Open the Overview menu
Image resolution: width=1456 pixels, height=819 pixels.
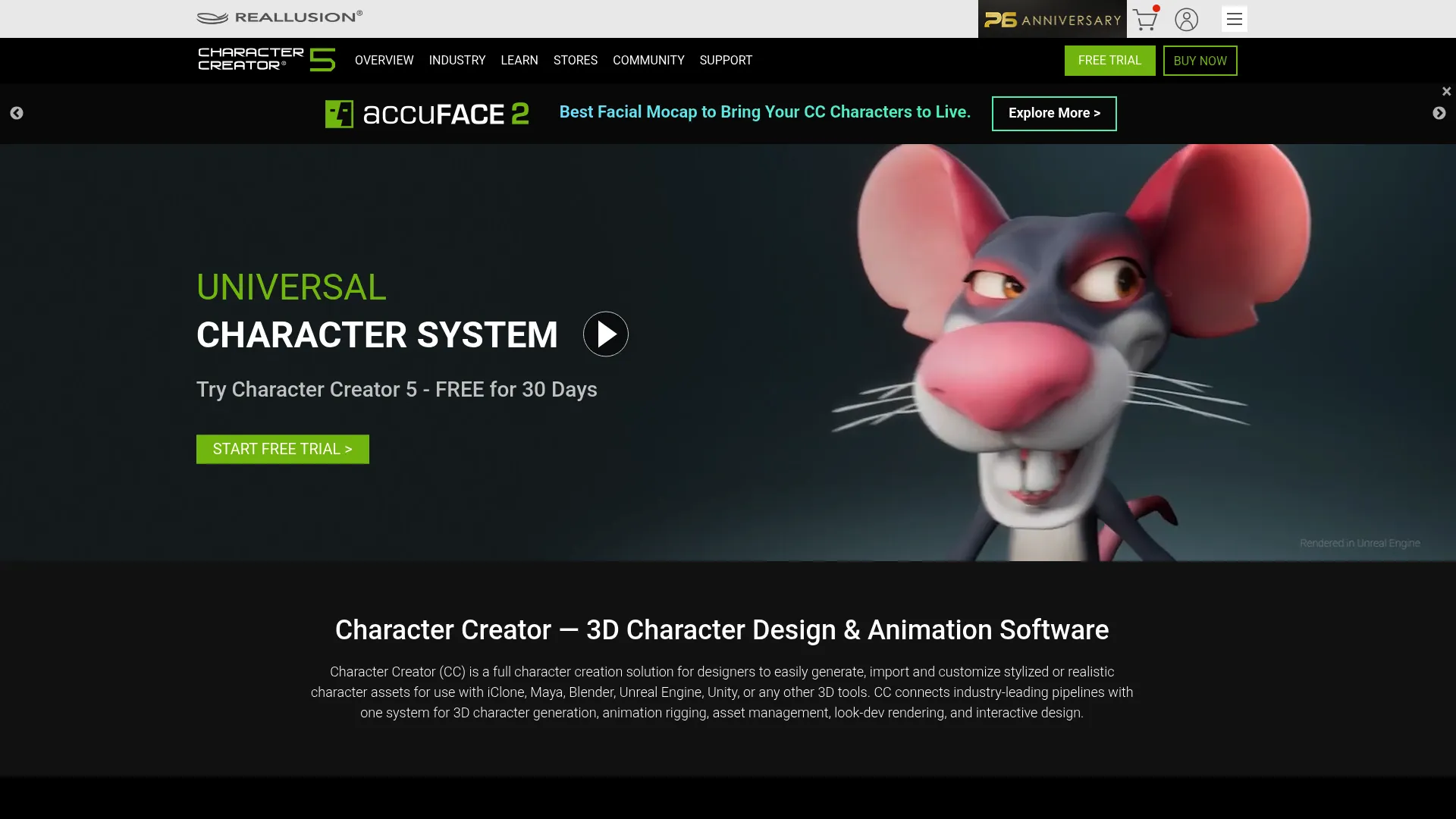coord(384,60)
